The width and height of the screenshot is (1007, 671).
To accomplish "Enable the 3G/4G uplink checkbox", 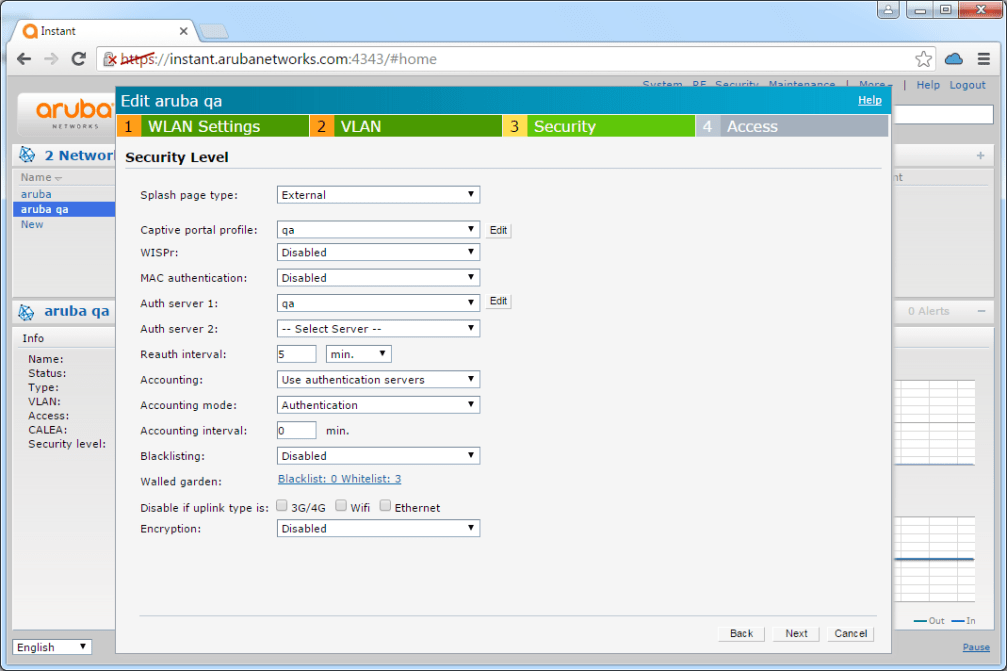I will coord(282,505).
